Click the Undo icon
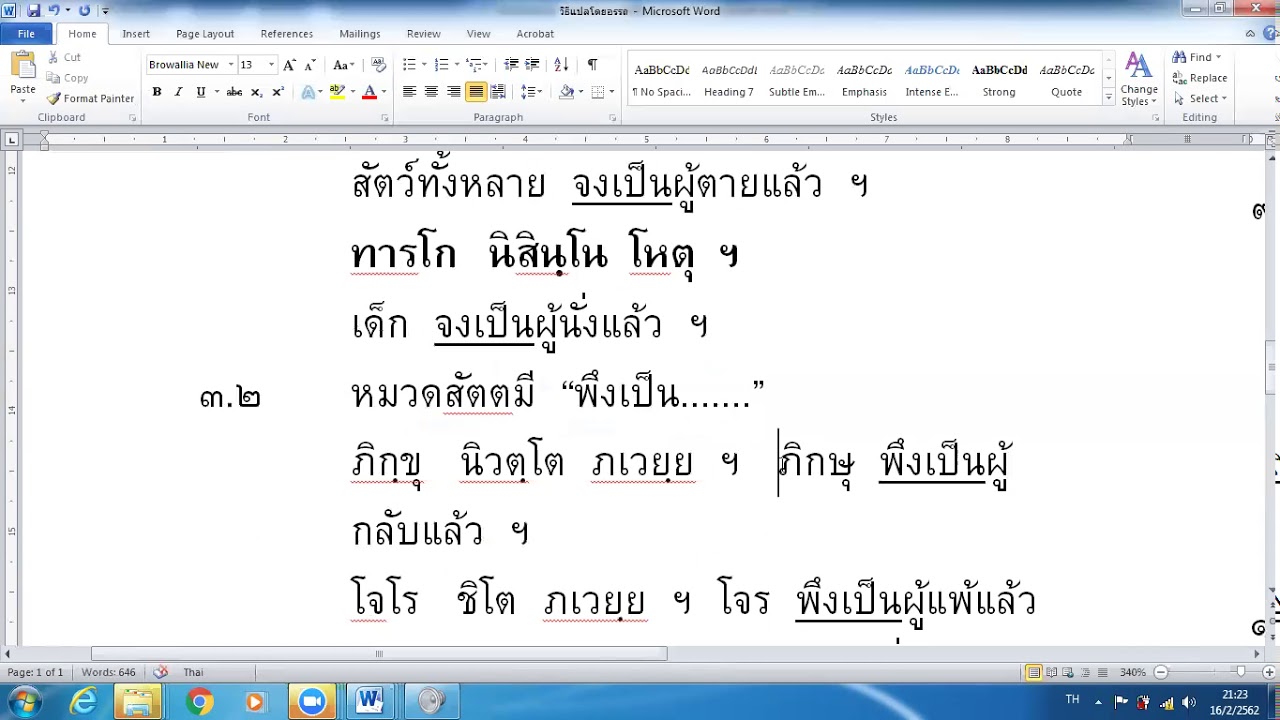This screenshot has height=720, width=1280. 54,10
